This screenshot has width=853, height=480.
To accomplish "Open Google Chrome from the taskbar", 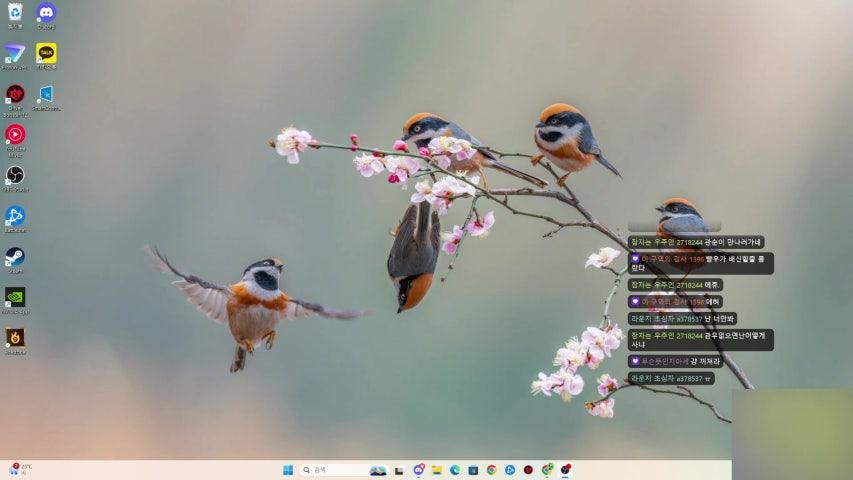I will pyautogui.click(x=491, y=470).
